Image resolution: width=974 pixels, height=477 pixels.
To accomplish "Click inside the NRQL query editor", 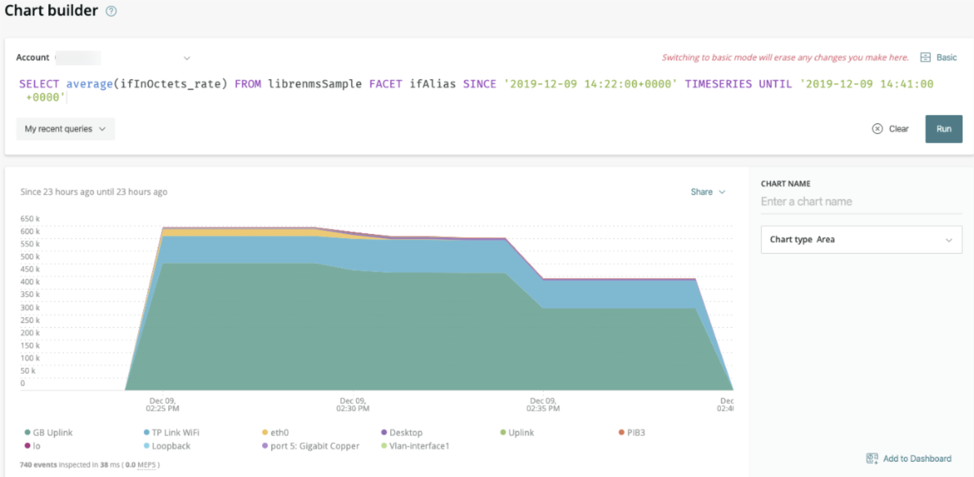I will click(476, 90).
